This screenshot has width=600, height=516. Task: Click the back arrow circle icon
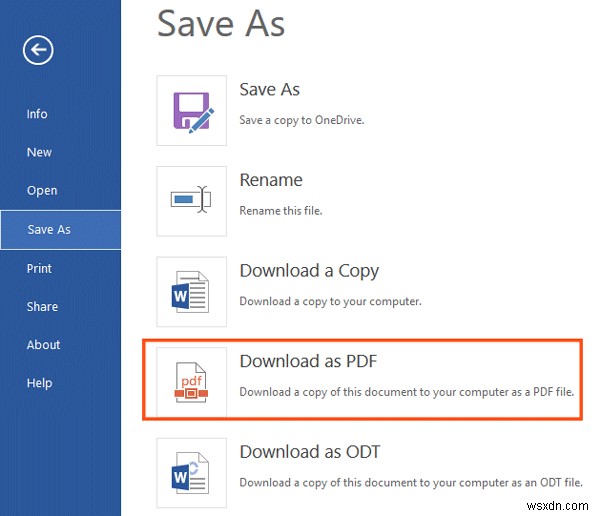coord(40,51)
